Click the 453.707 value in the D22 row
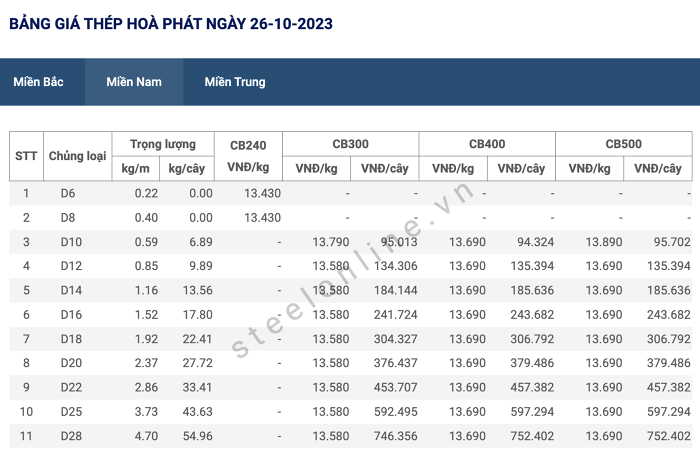 point(396,387)
